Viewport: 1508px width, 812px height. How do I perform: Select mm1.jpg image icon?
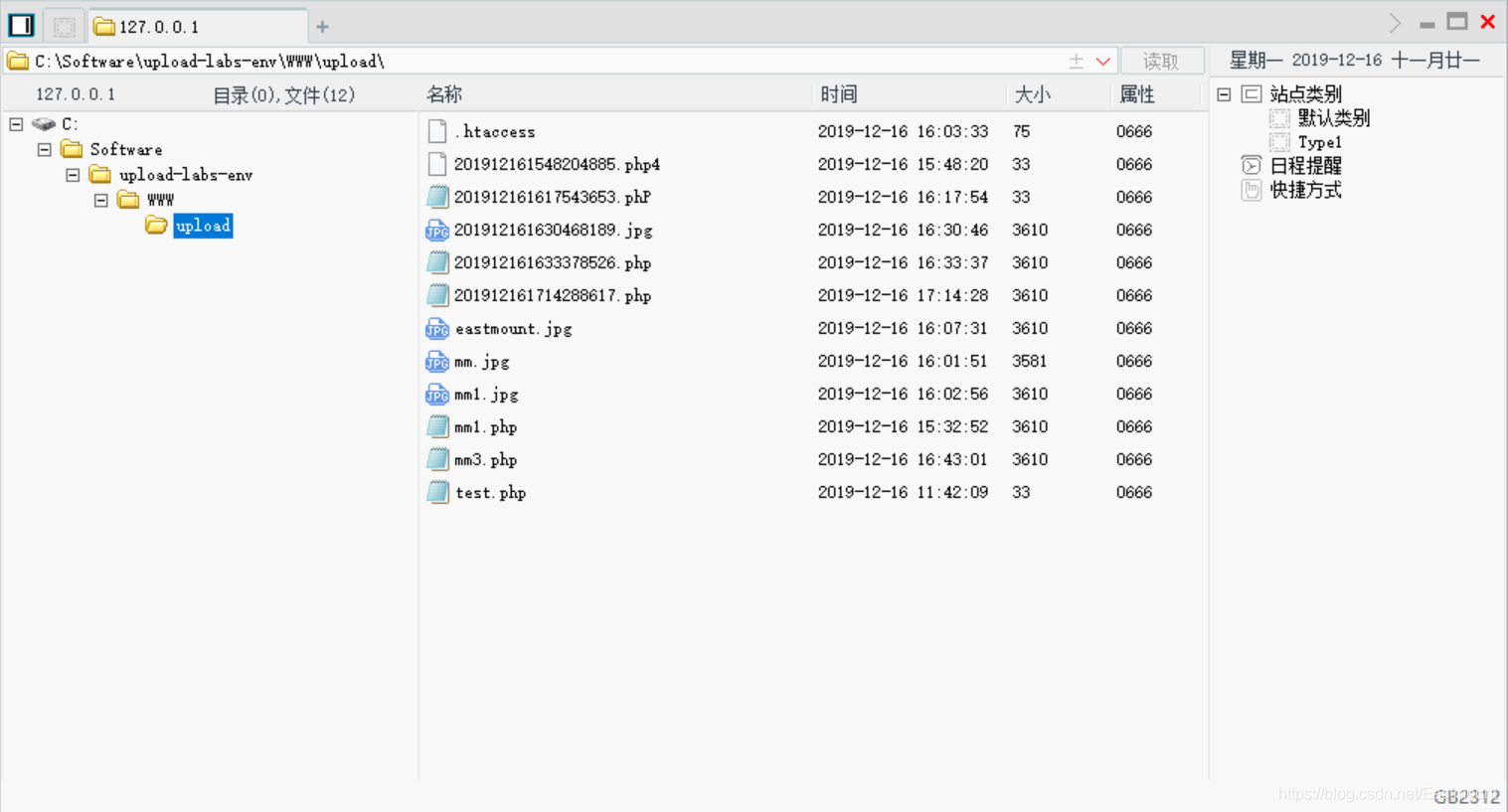(x=437, y=394)
